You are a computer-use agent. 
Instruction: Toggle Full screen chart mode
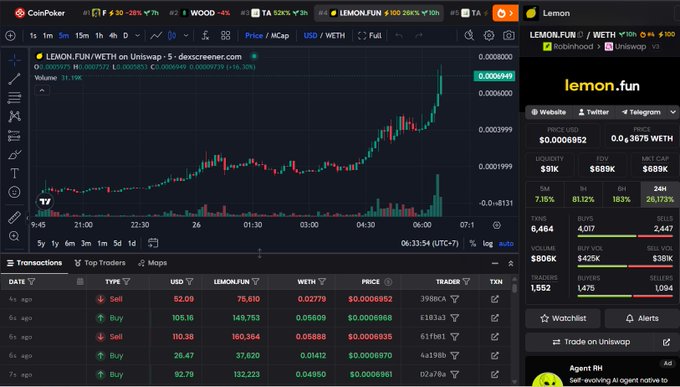click(369, 36)
